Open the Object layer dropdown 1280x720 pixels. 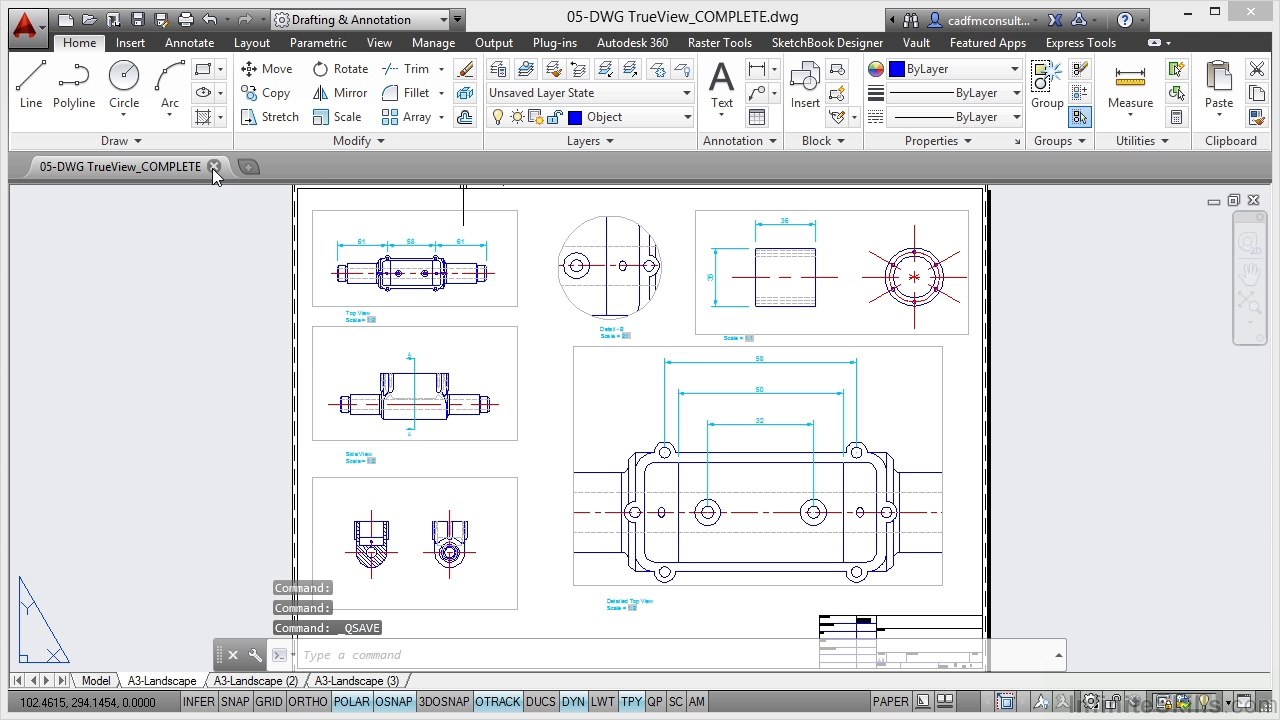pyautogui.click(x=590, y=117)
